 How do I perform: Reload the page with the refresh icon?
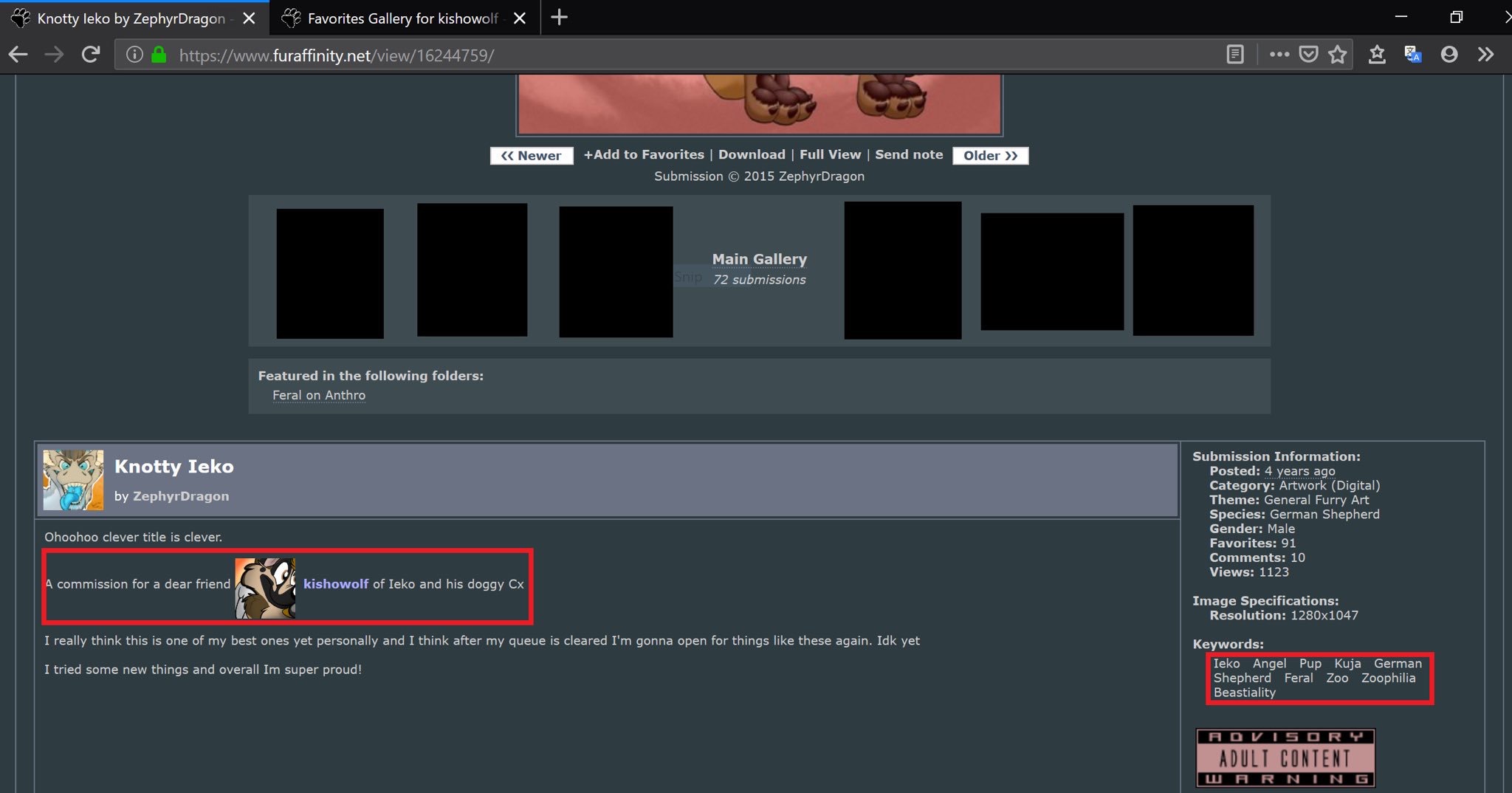click(x=90, y=55)
